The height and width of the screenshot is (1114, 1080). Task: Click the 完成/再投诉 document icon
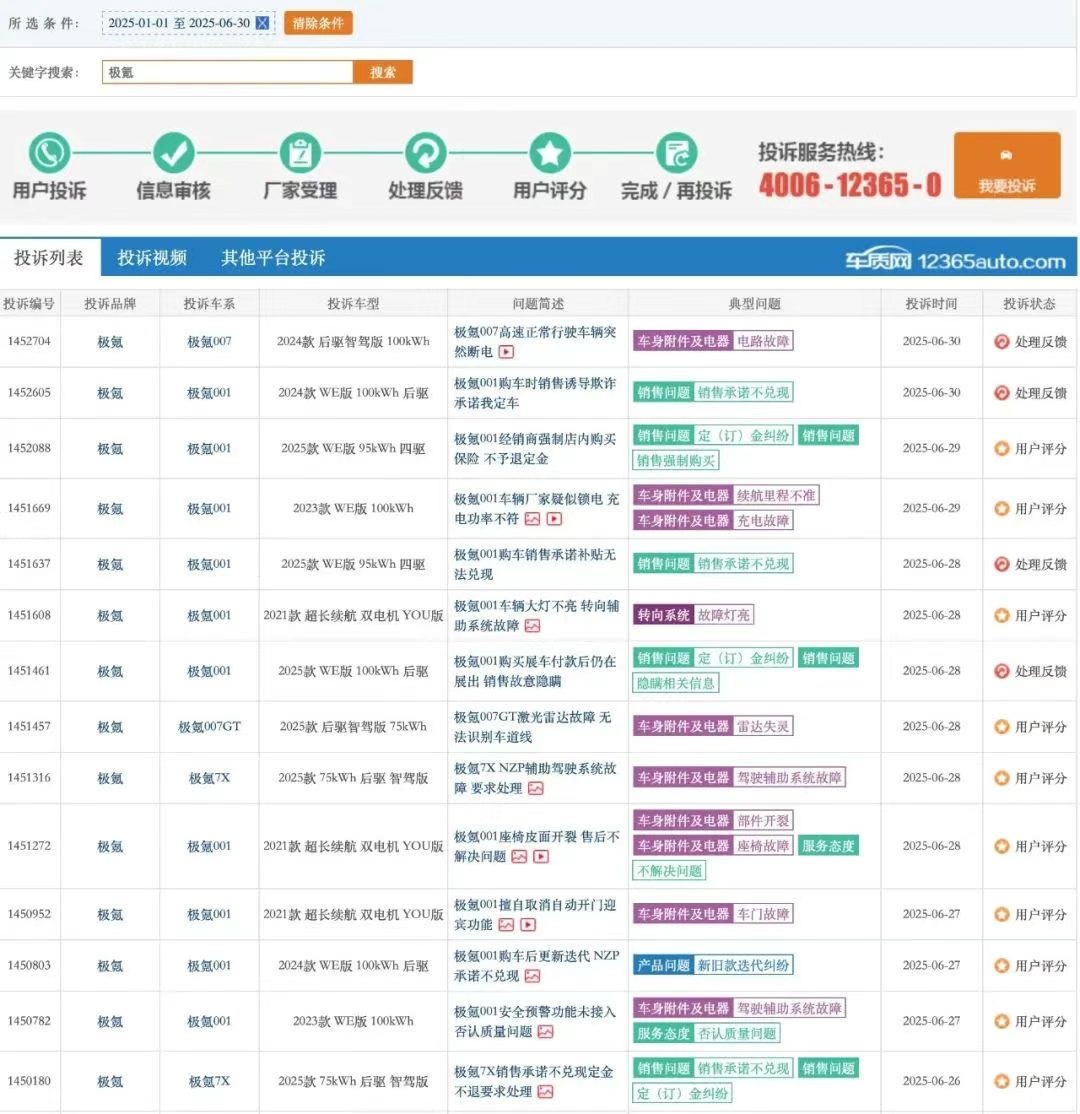coord(676,152)
